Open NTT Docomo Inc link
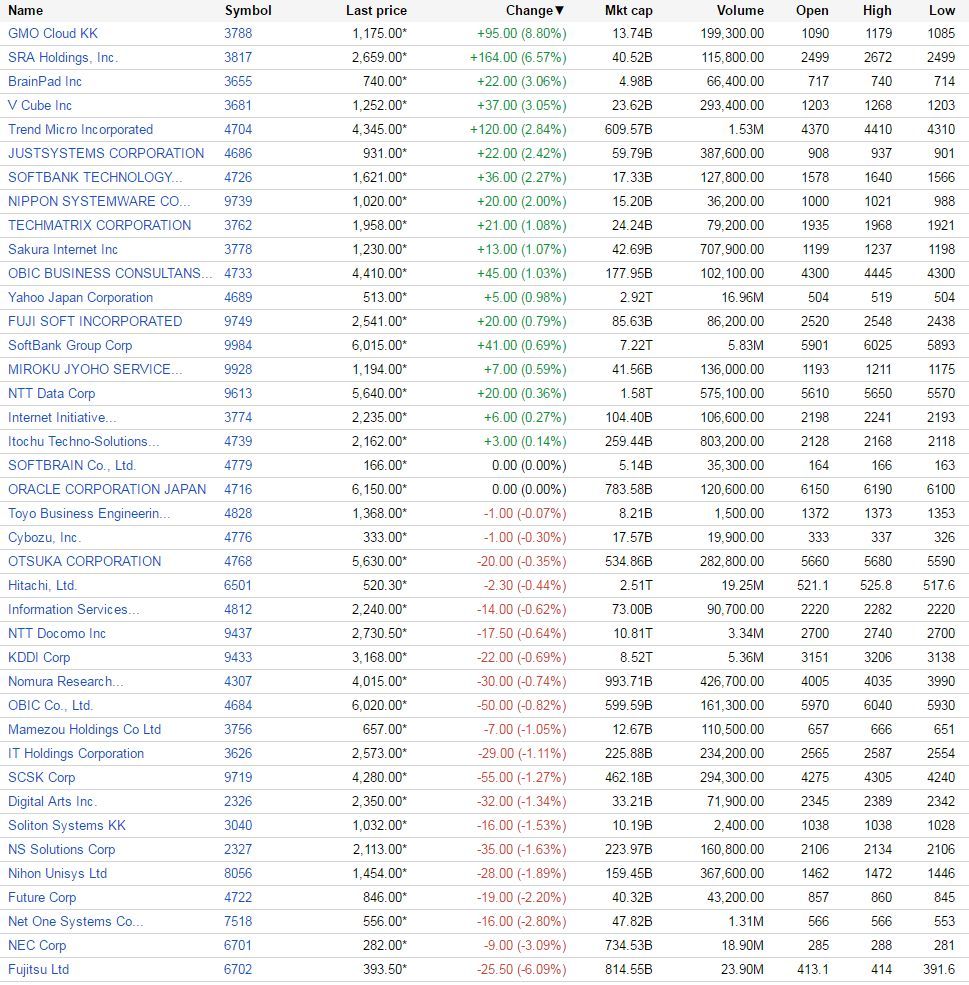969x985 pixels. tap(57, 634)
